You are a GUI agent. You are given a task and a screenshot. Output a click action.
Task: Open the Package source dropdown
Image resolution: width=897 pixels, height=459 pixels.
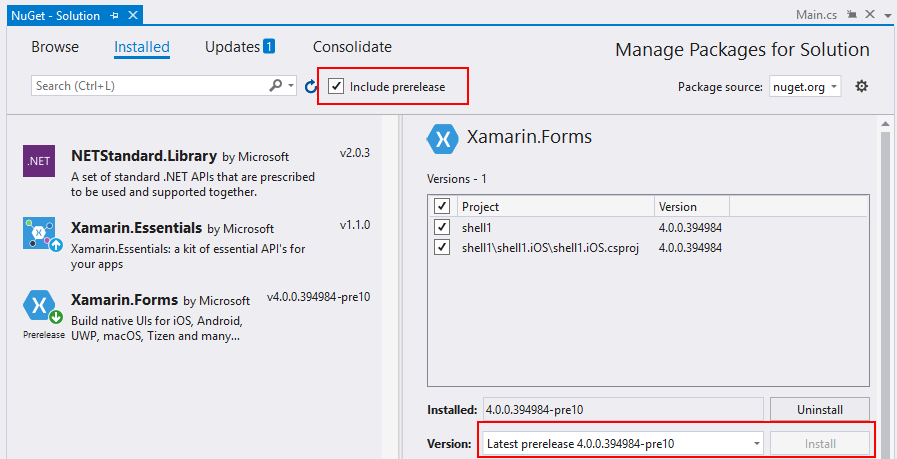805,87
